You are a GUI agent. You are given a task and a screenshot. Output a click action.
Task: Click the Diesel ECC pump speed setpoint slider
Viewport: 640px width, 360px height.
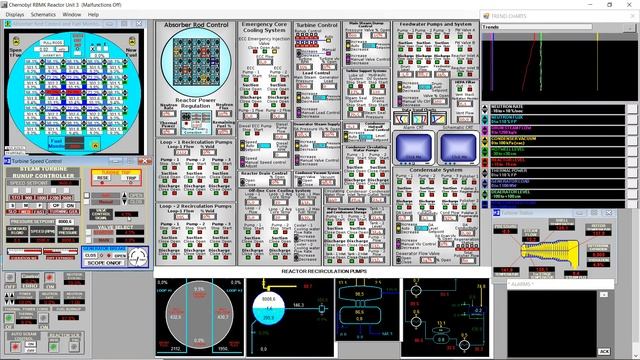(x=264, y=146)
